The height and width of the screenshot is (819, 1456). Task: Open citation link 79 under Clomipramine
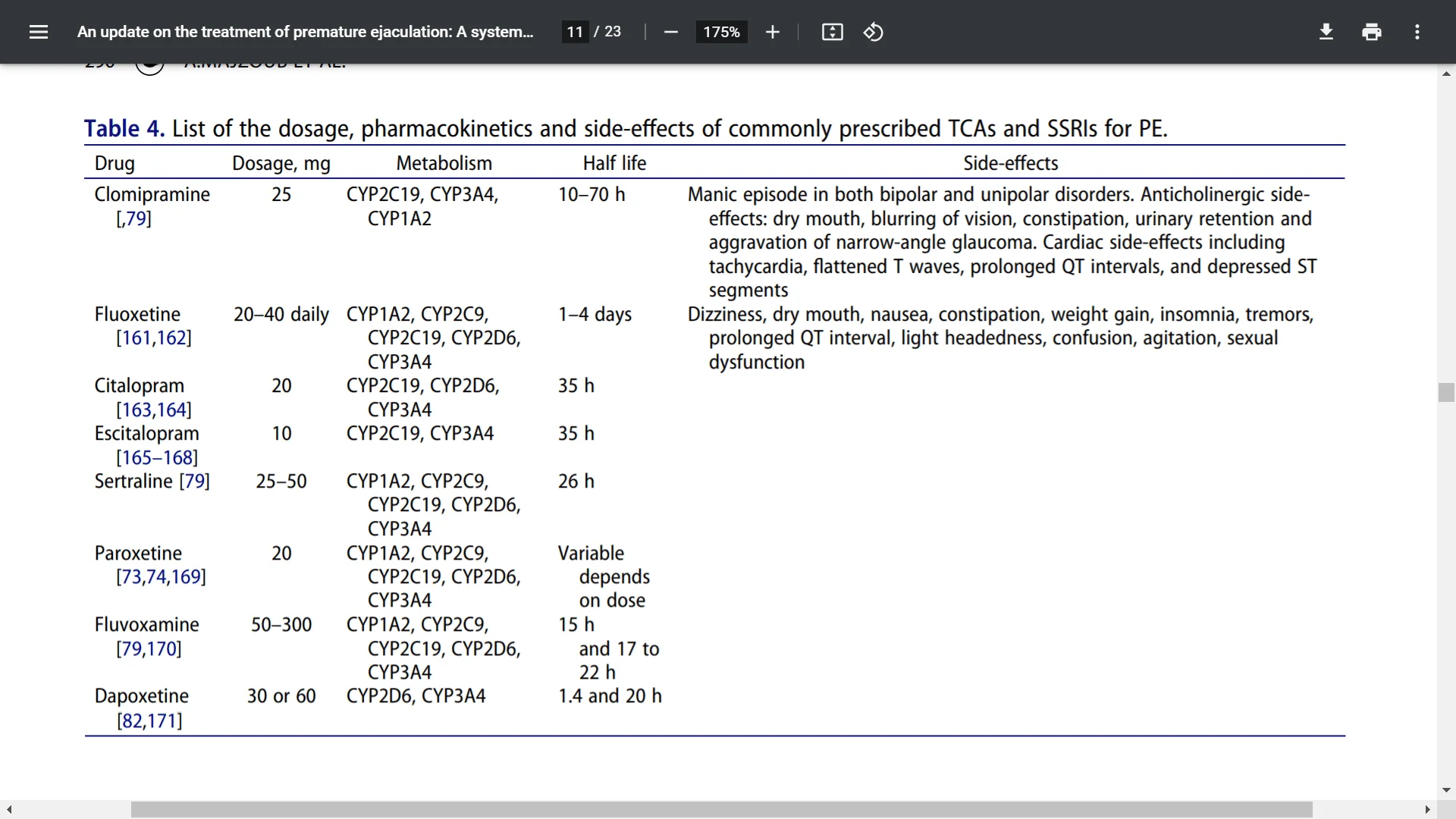click(x=136, y=218)
